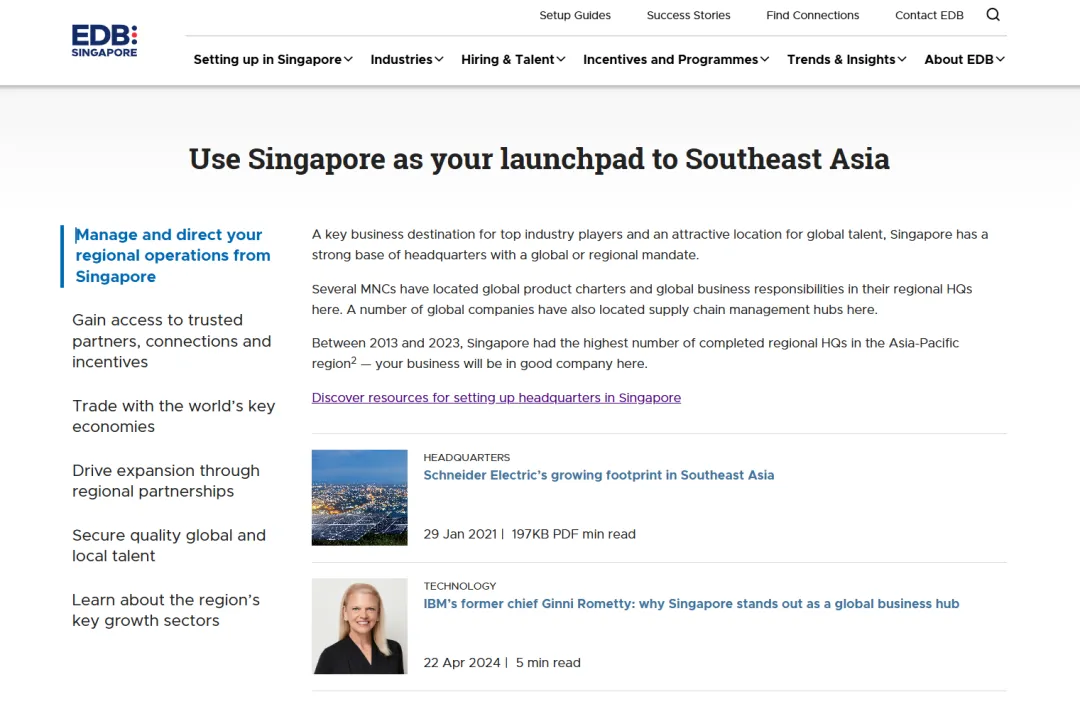Open Schneider Electric's growing footprint article
The width and height of the screenshot is (1080, 714).
click(x=599, y=475)
